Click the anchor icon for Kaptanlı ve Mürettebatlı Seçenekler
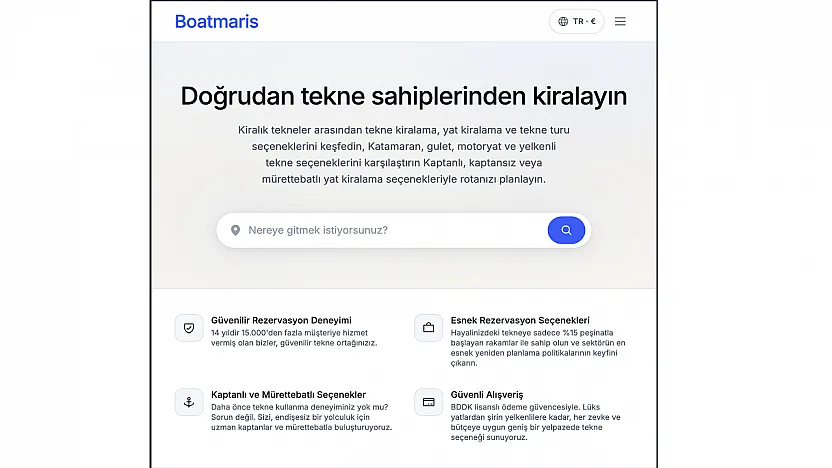 [189, 402]
